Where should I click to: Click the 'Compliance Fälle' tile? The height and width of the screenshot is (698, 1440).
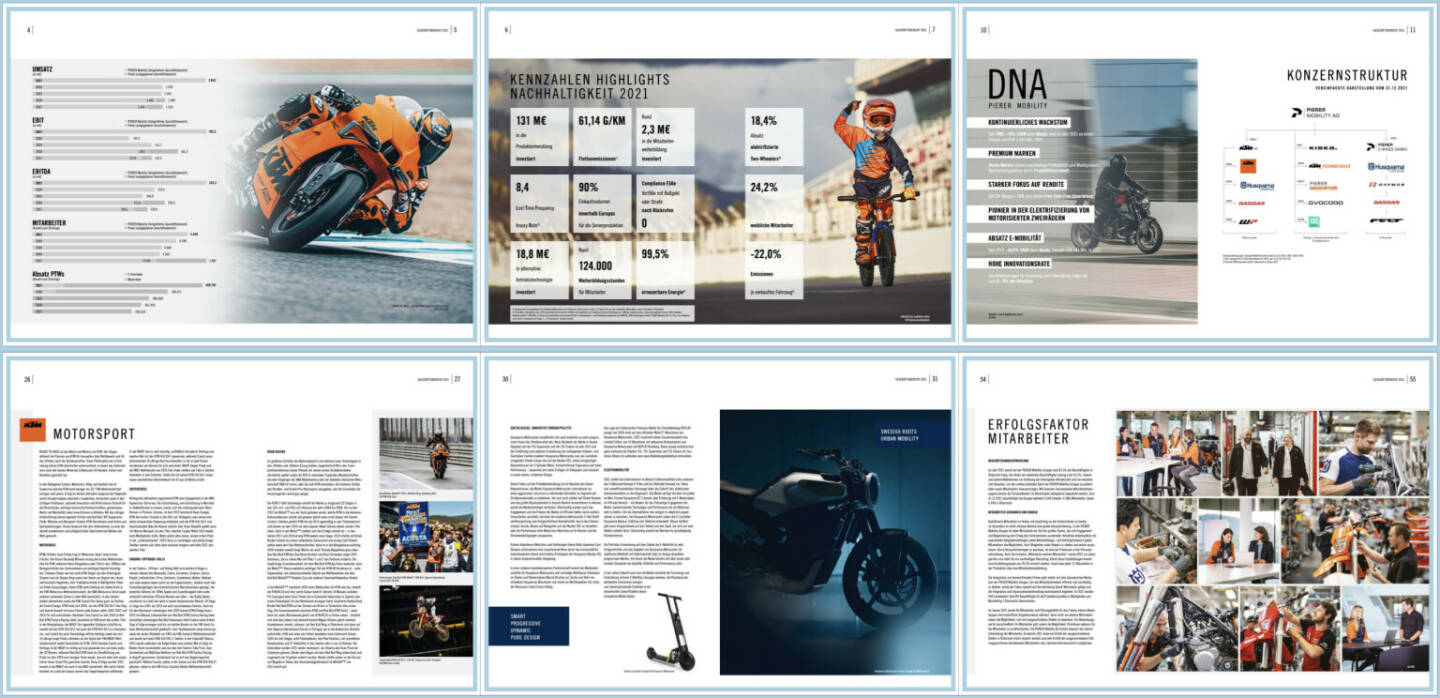665,205
